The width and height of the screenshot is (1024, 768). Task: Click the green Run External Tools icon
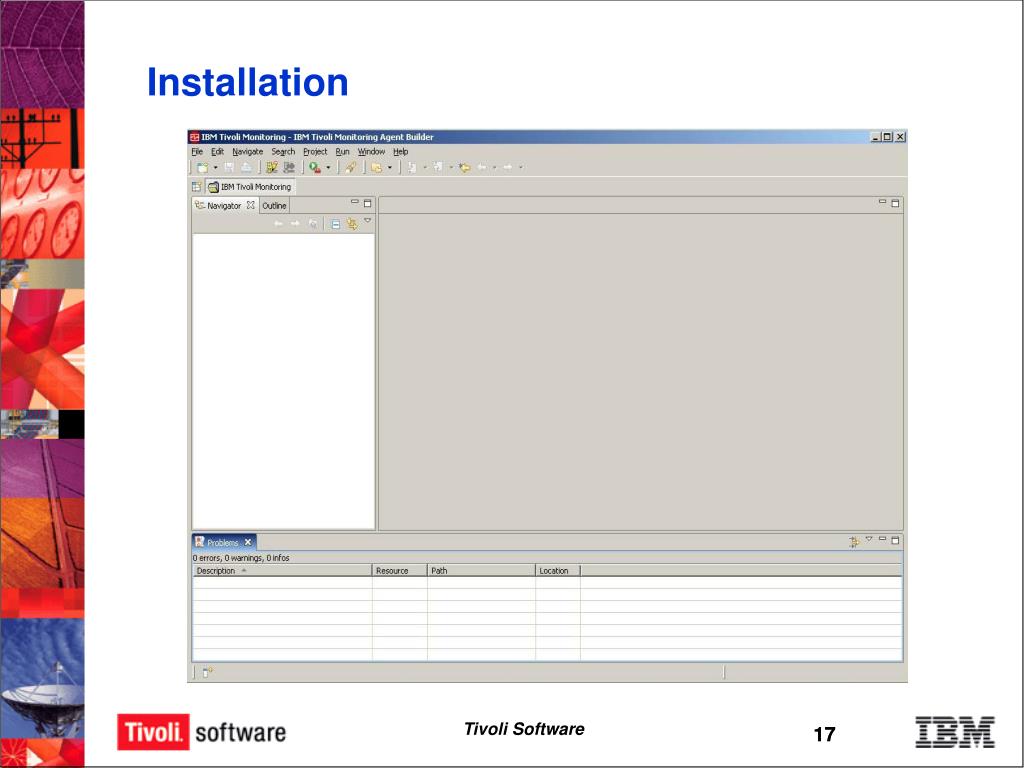pos(315,168)
